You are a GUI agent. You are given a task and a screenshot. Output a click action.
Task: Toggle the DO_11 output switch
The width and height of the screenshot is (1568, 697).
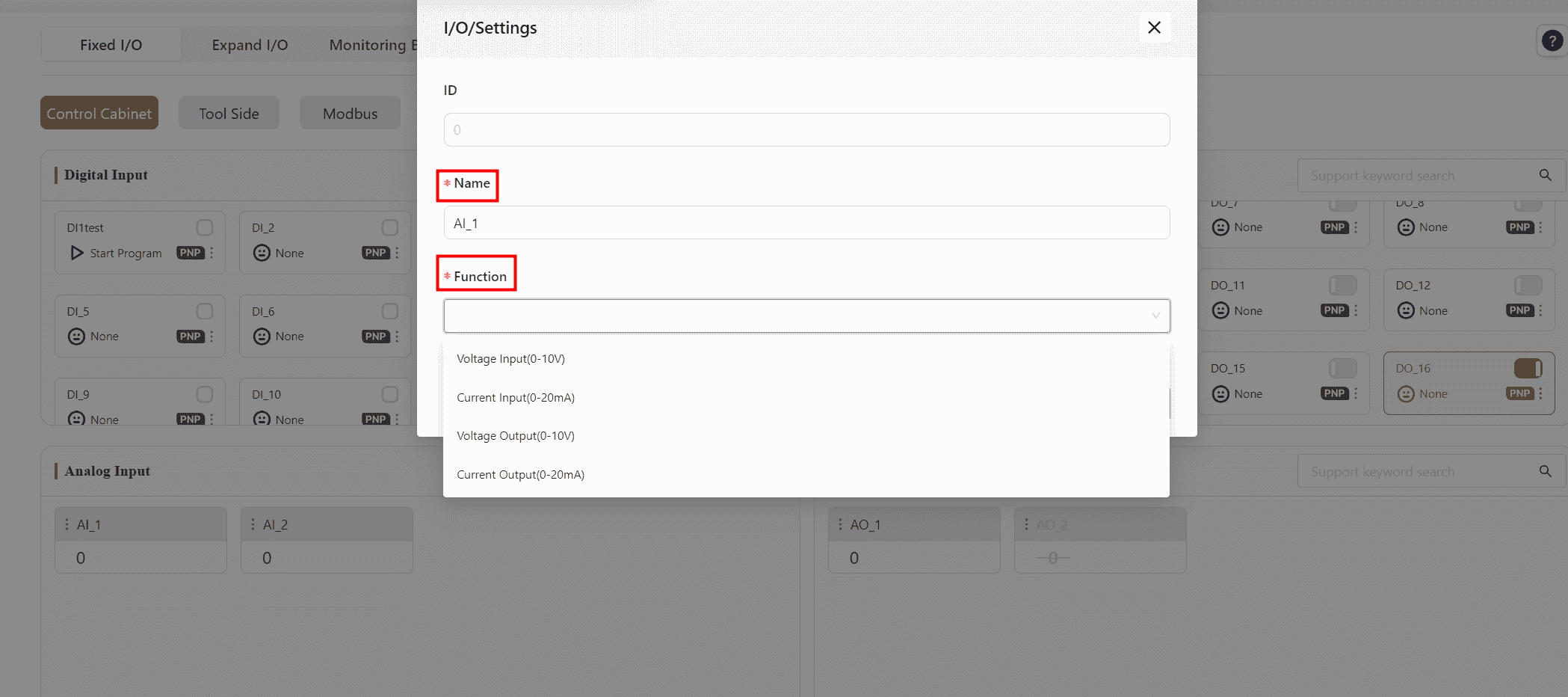(x=1342, y=286)
